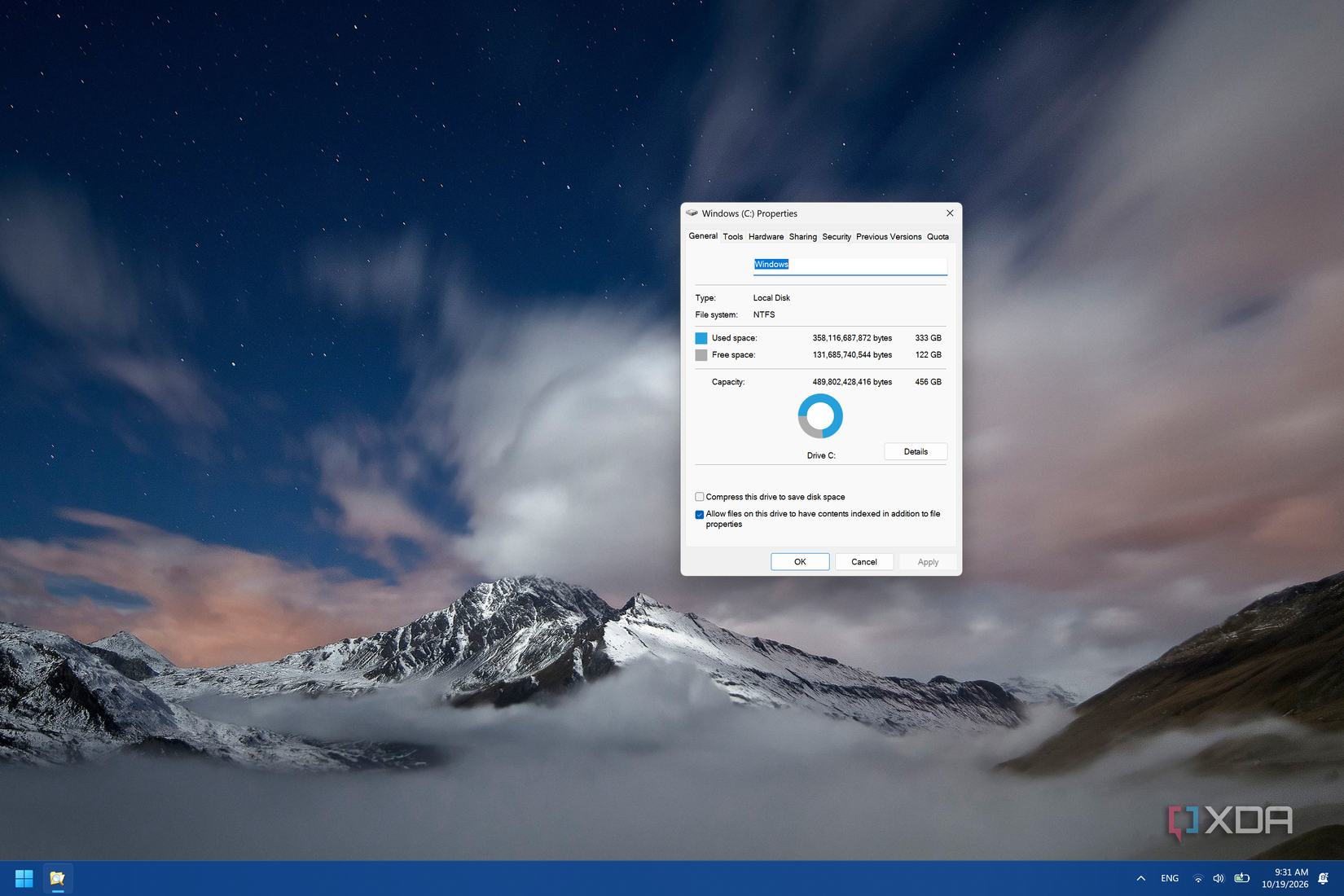Screen dimensions: 1344x896
Task: Click the blue Used space swatch
Action: [x=701, y=338]
